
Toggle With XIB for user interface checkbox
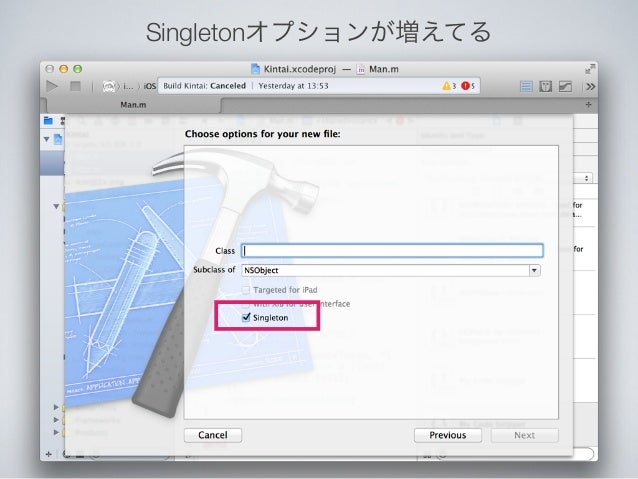point(246,304)
